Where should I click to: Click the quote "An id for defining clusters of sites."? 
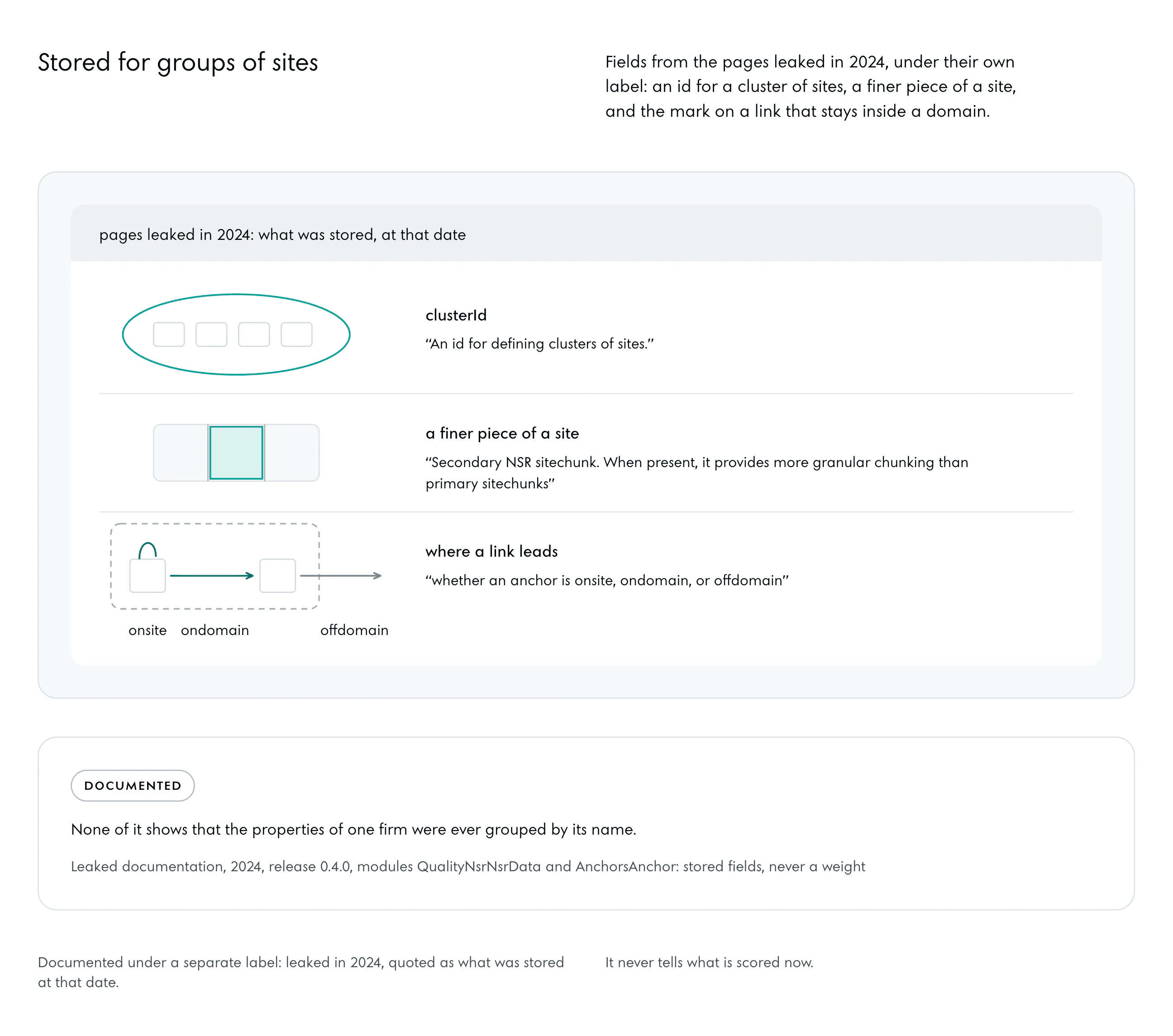[x=539, y=344]
